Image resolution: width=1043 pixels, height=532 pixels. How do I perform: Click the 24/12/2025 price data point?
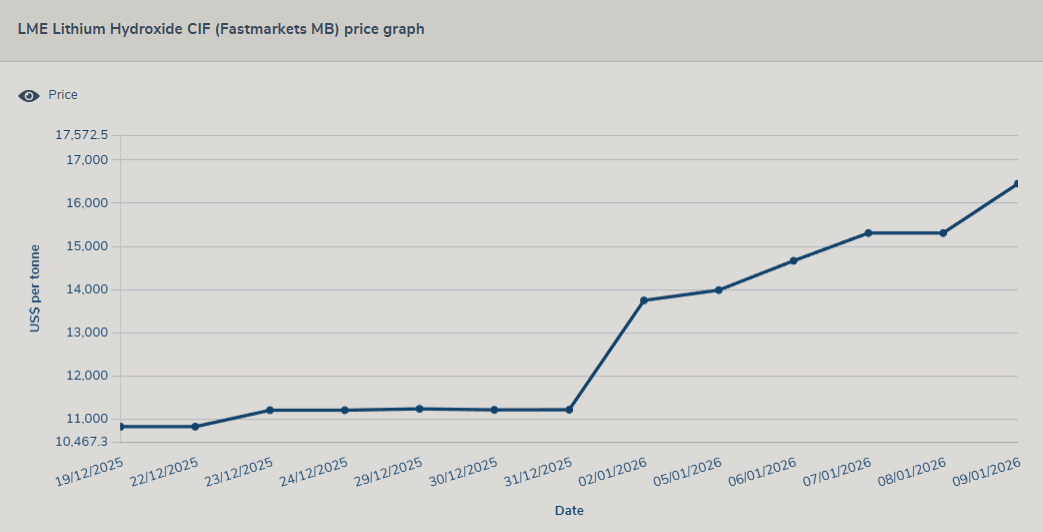click(345, 410)
